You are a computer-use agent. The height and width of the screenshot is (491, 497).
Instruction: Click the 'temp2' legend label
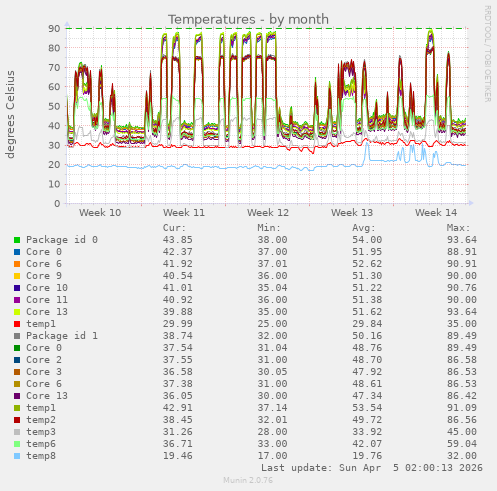[41, 420]
